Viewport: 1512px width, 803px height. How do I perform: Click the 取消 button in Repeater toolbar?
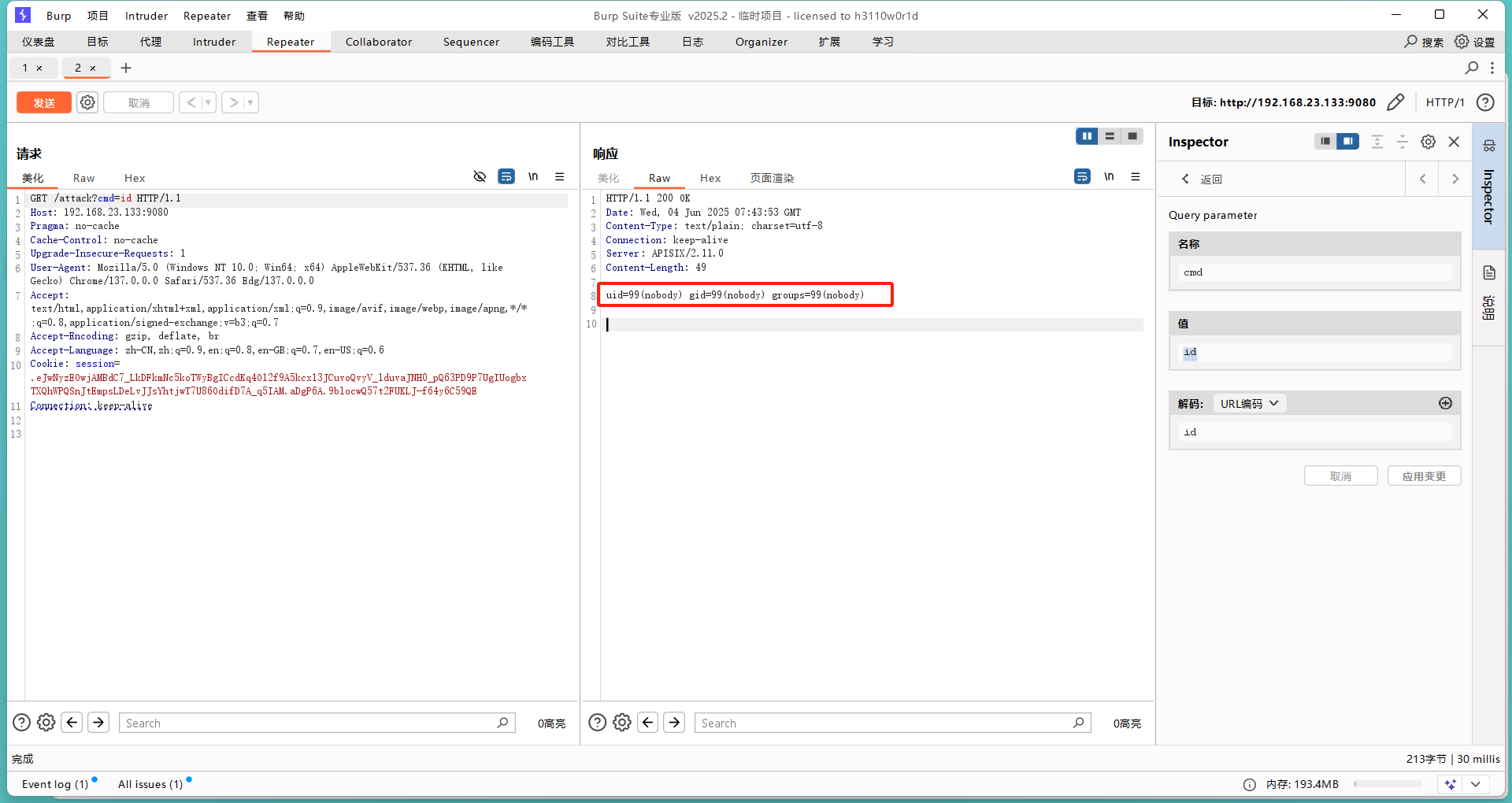pyautogui.click(x=139, y=102)
